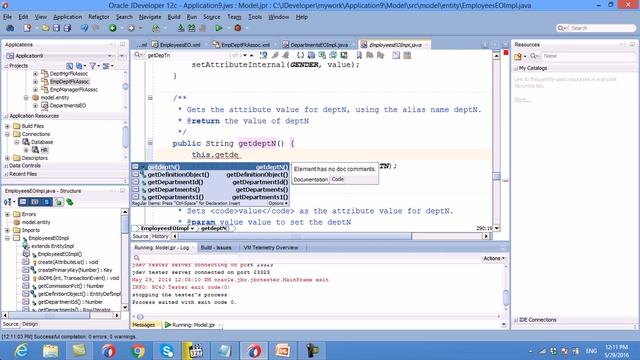Click the binoculars icon in main toolbar

tap(10, 28)
